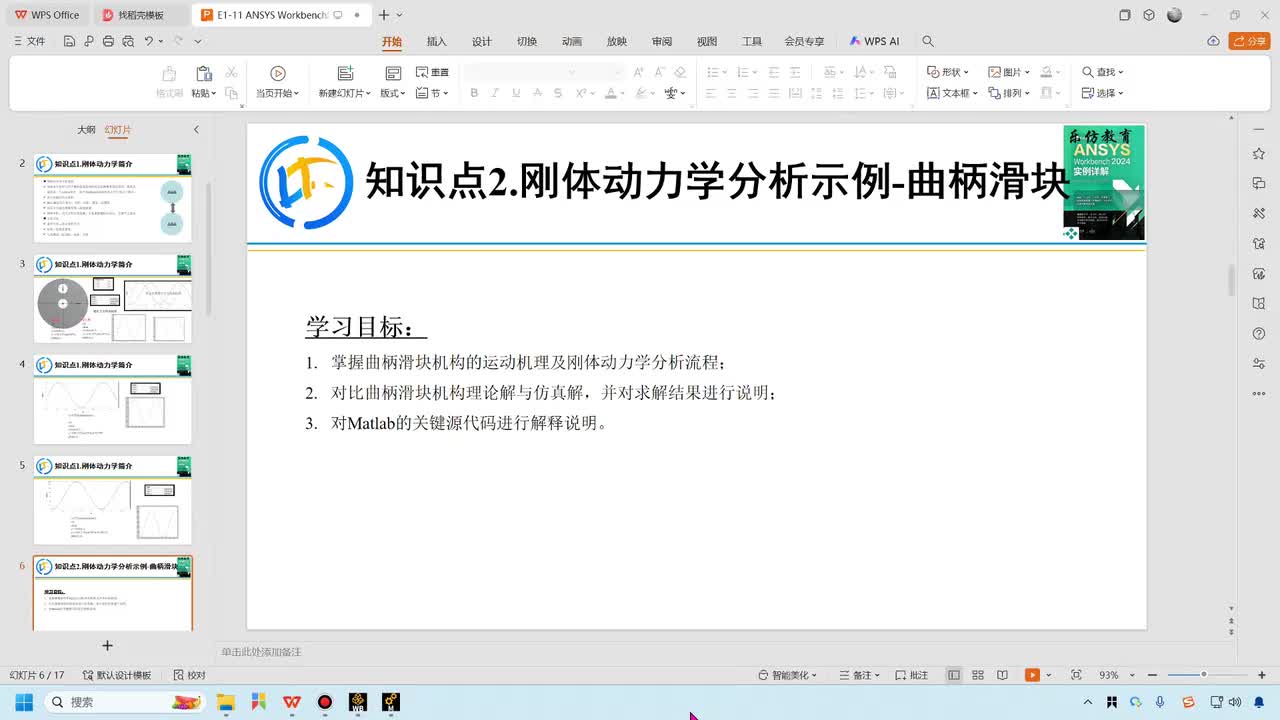Open the 切换 transitions tab
This screenshot has height=720, width=1280.
[x=527, y=41]
